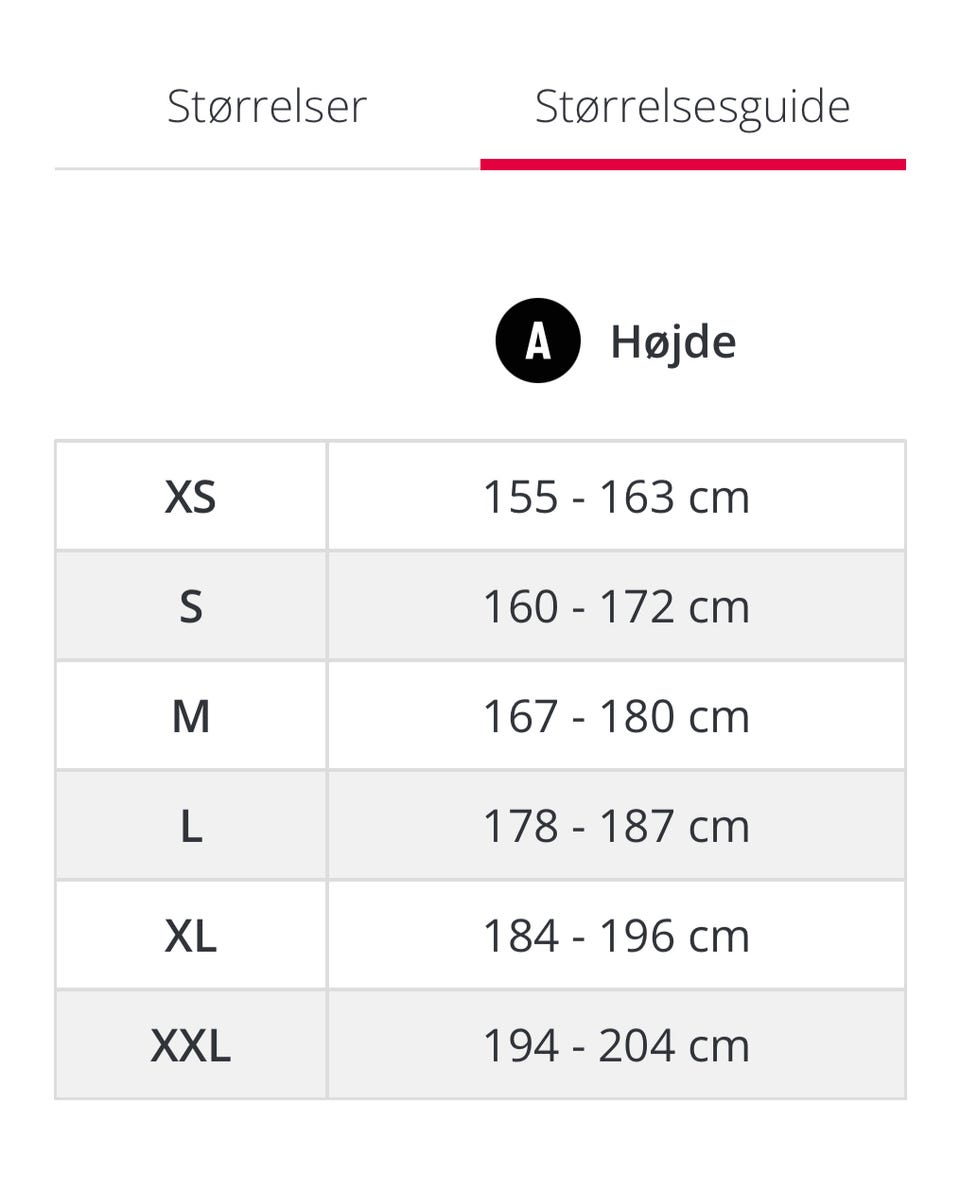Select the XS size cell
Screen dimensions: 960x1192
(x=190, y=497)
